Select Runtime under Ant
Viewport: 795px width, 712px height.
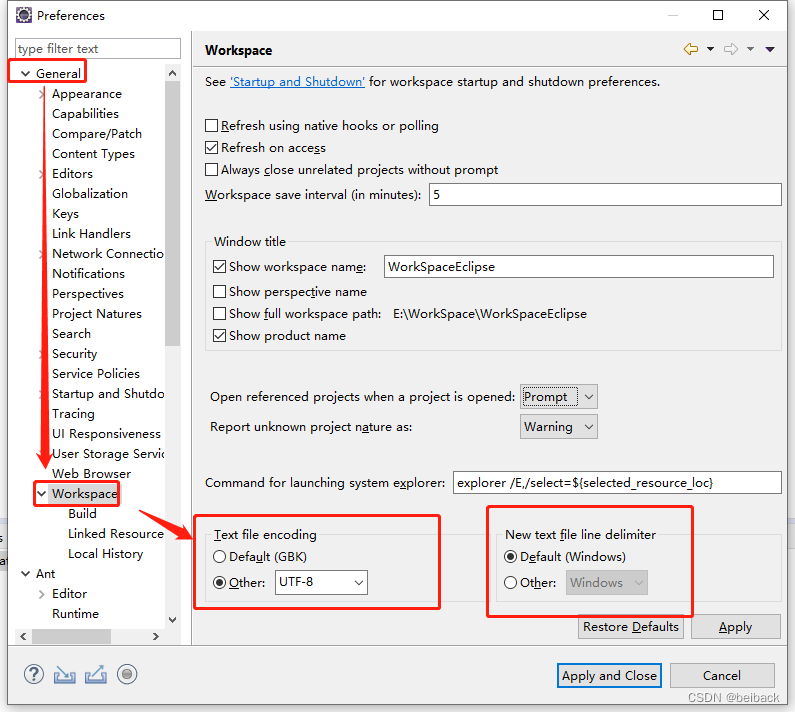coord(76,614)
